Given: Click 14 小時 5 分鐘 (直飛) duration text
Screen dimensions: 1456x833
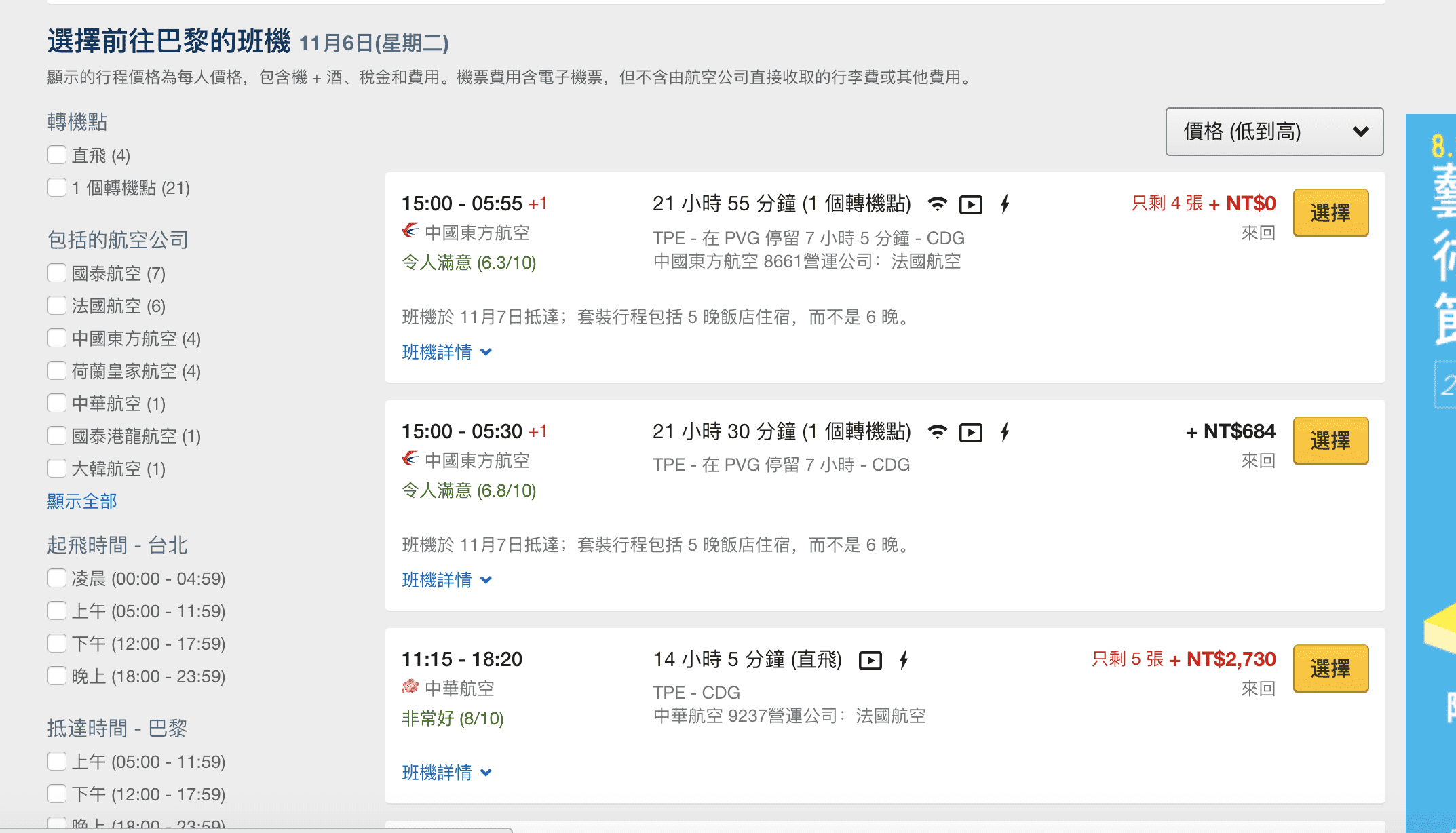Looking at the screenshot, I should point(747,659).
